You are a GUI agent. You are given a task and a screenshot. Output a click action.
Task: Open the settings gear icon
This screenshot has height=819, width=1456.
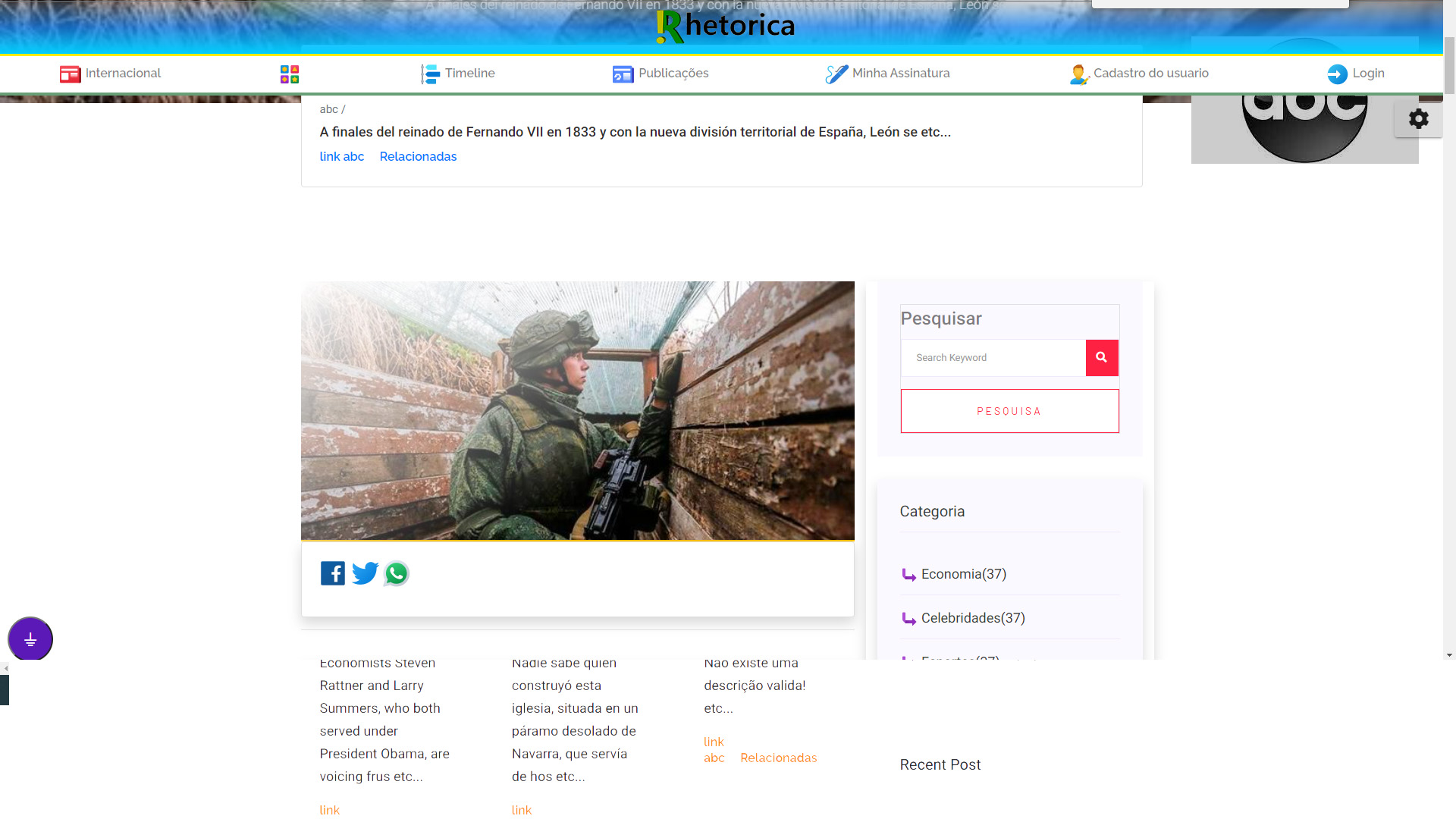click(x=1418, y=119)
